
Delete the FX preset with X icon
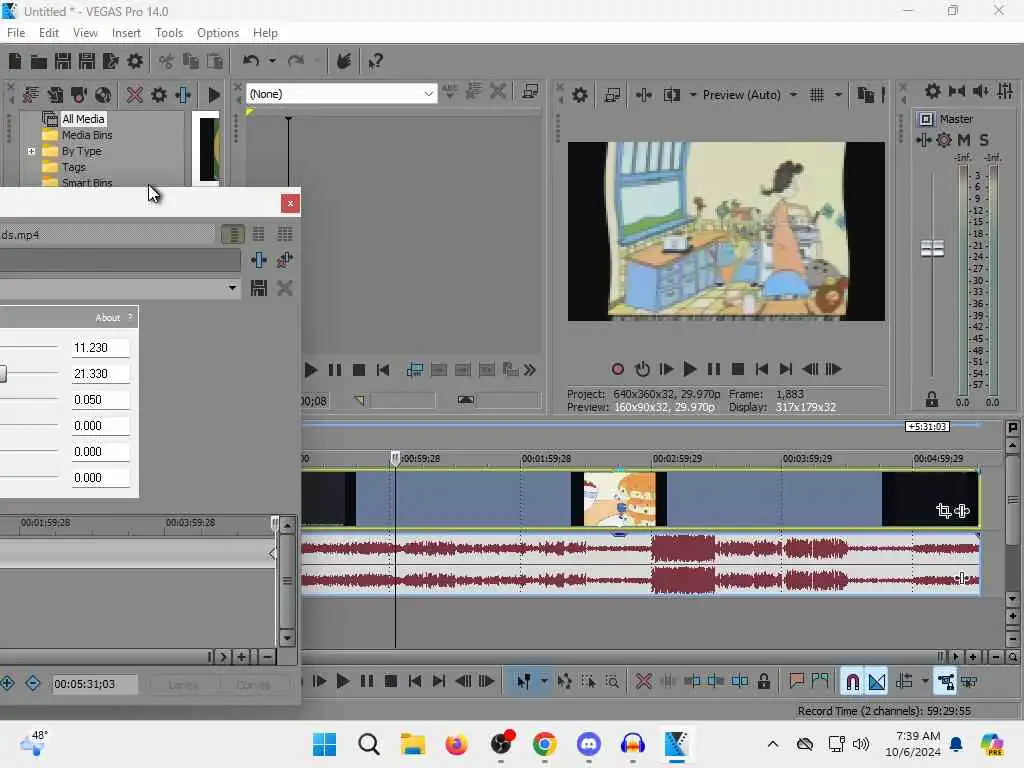click(285, 288)
